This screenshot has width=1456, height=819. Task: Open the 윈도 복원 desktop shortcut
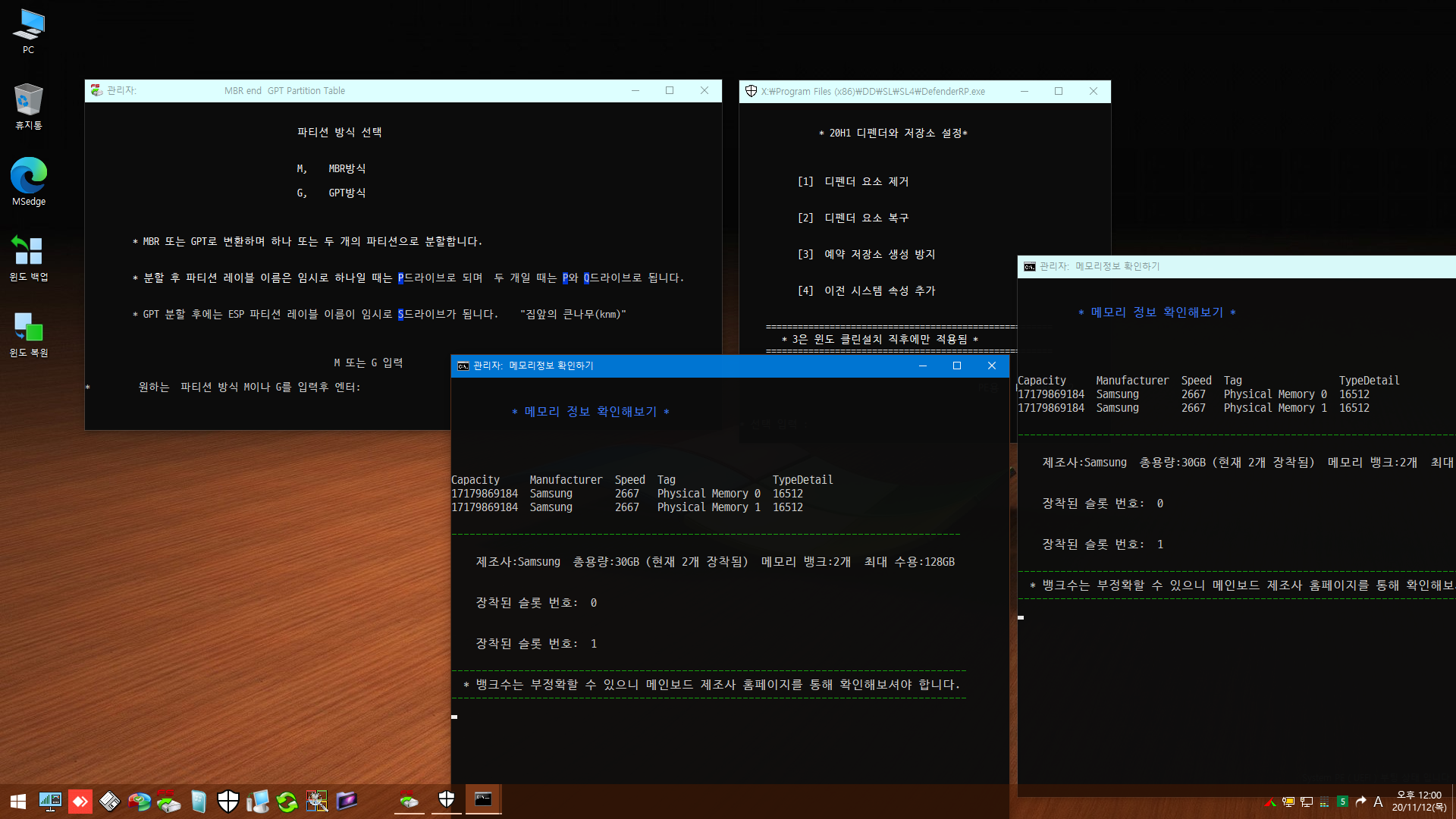(x=29, y=334)
